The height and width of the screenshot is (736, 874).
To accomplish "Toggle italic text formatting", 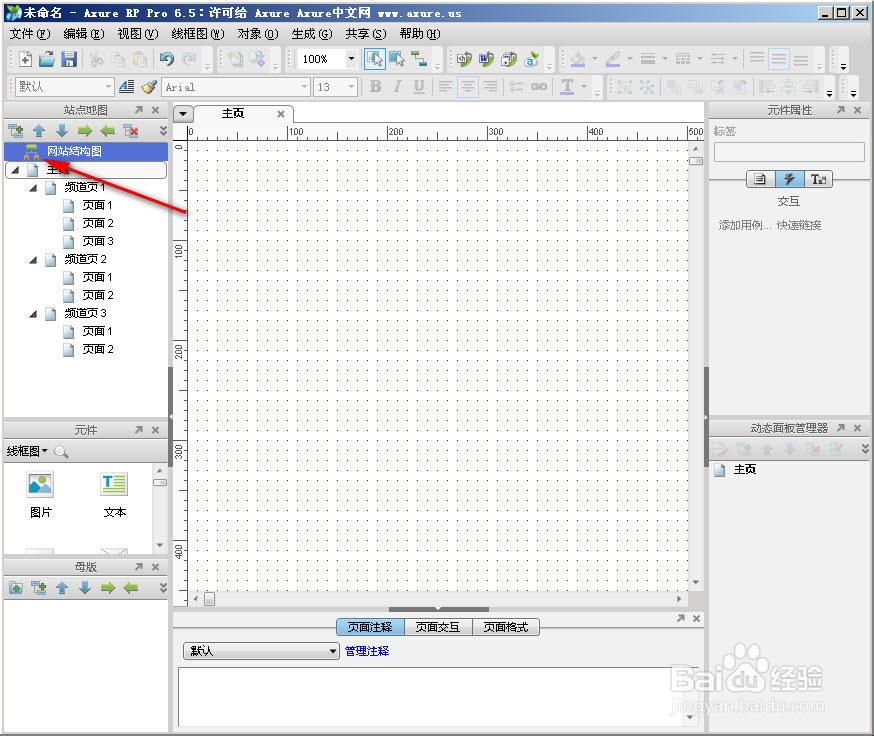I will pyautogui.click(x=397, y=87).
